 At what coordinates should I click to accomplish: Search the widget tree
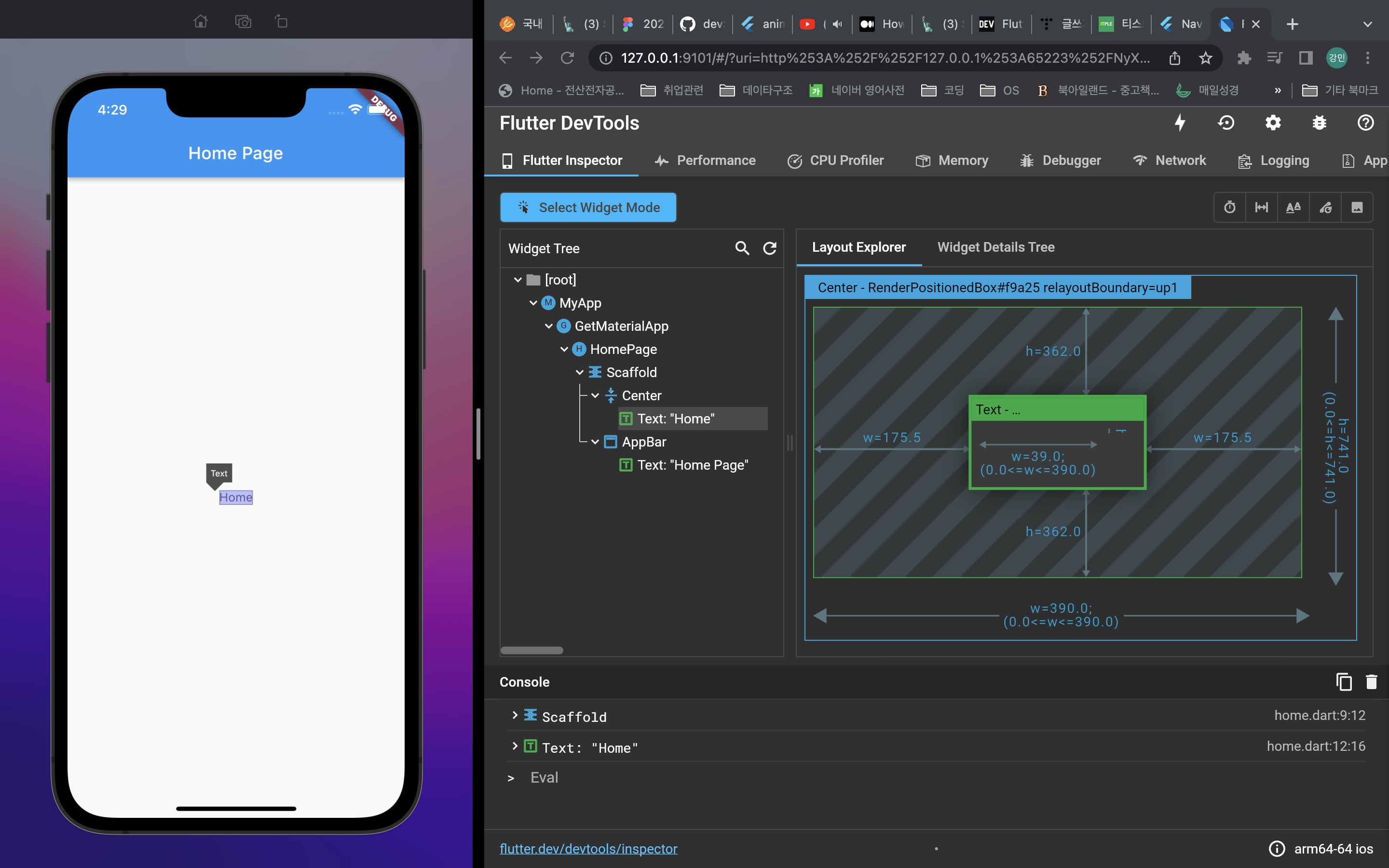click(x=742, y=248)
